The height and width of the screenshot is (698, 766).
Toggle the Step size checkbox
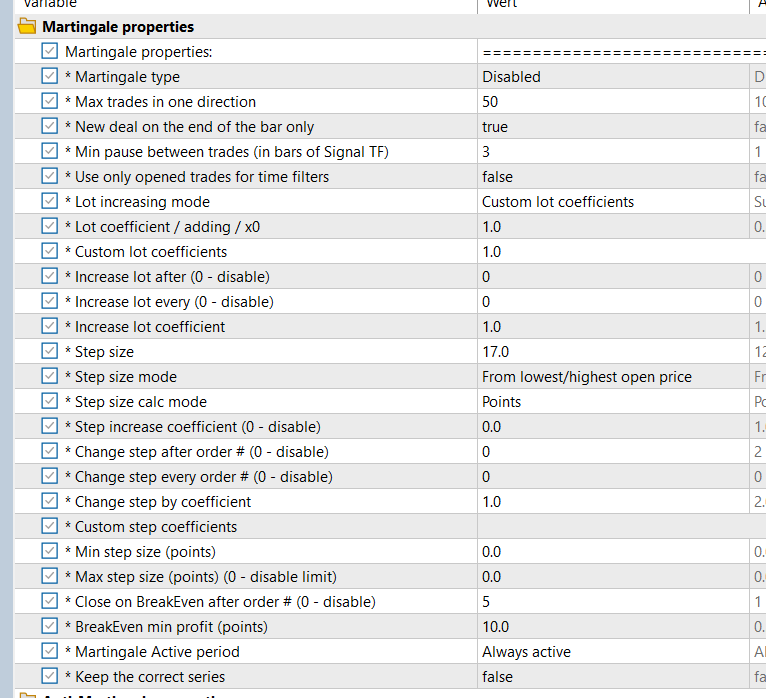(50, 351)
